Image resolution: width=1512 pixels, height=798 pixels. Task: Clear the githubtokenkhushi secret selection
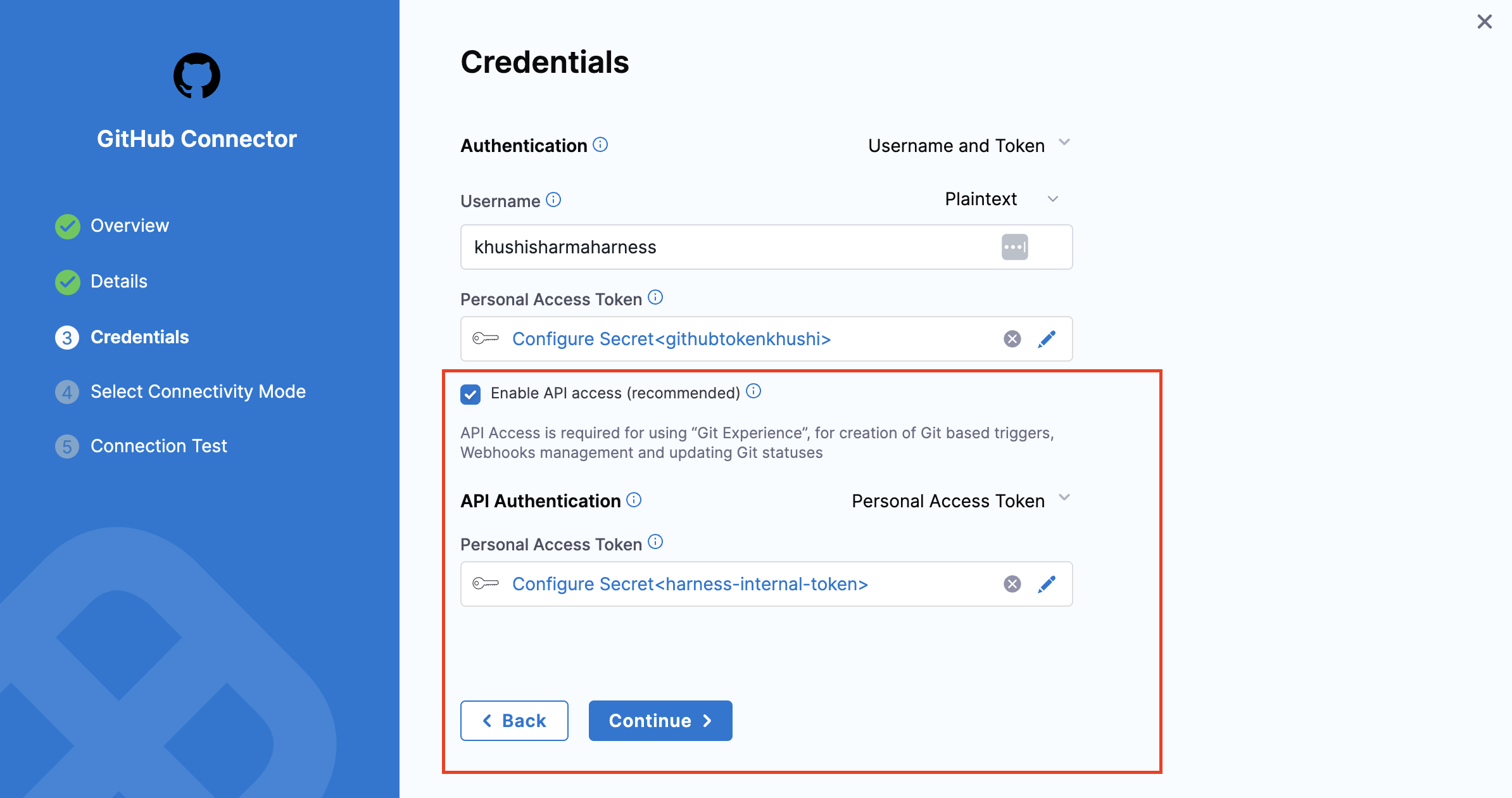coord(1012,339)
